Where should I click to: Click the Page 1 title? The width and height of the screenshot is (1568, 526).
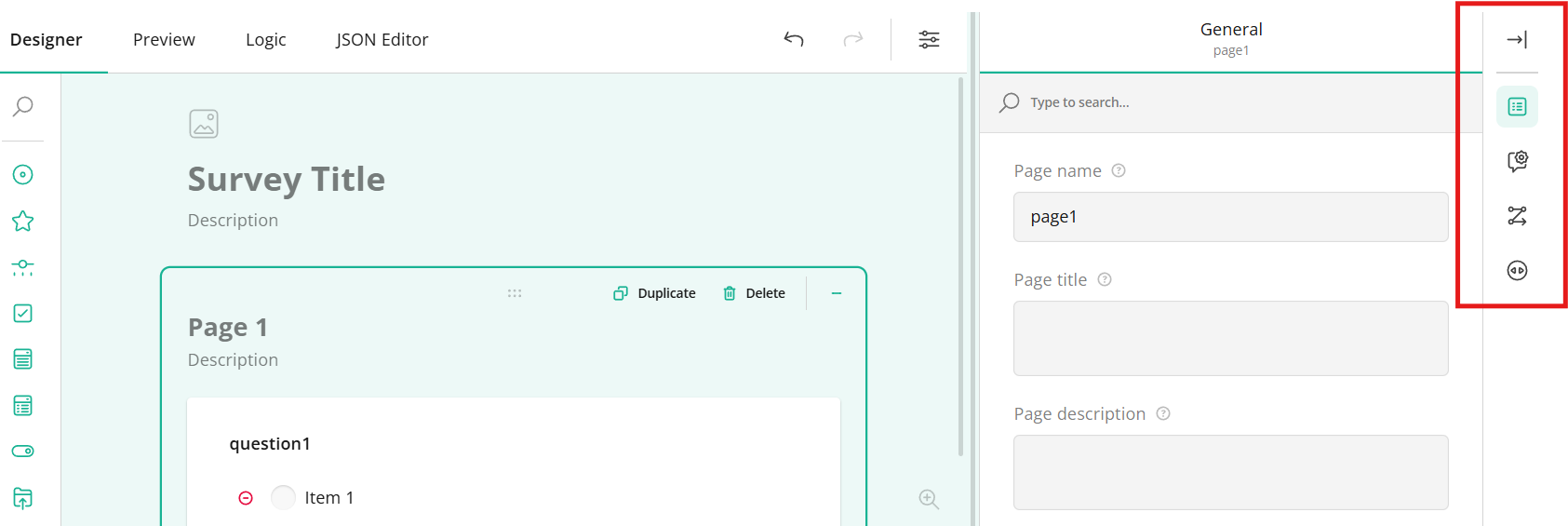coord(228,328)
